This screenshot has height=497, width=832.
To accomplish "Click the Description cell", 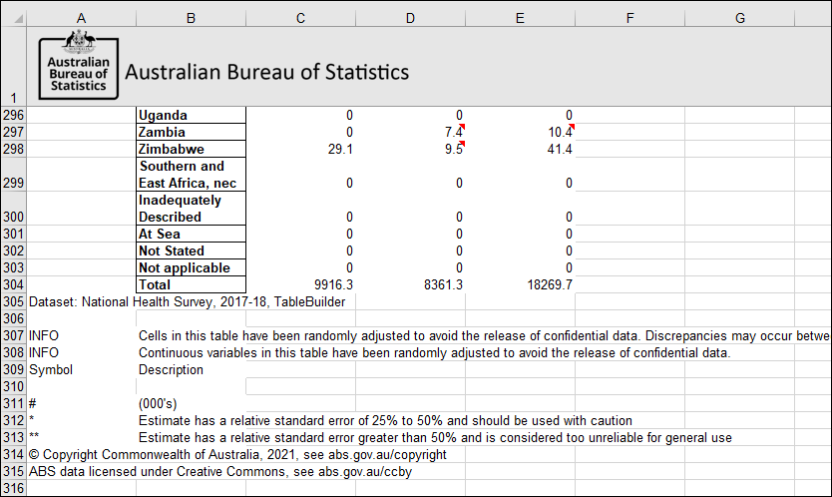I will [x=191, y=370].
